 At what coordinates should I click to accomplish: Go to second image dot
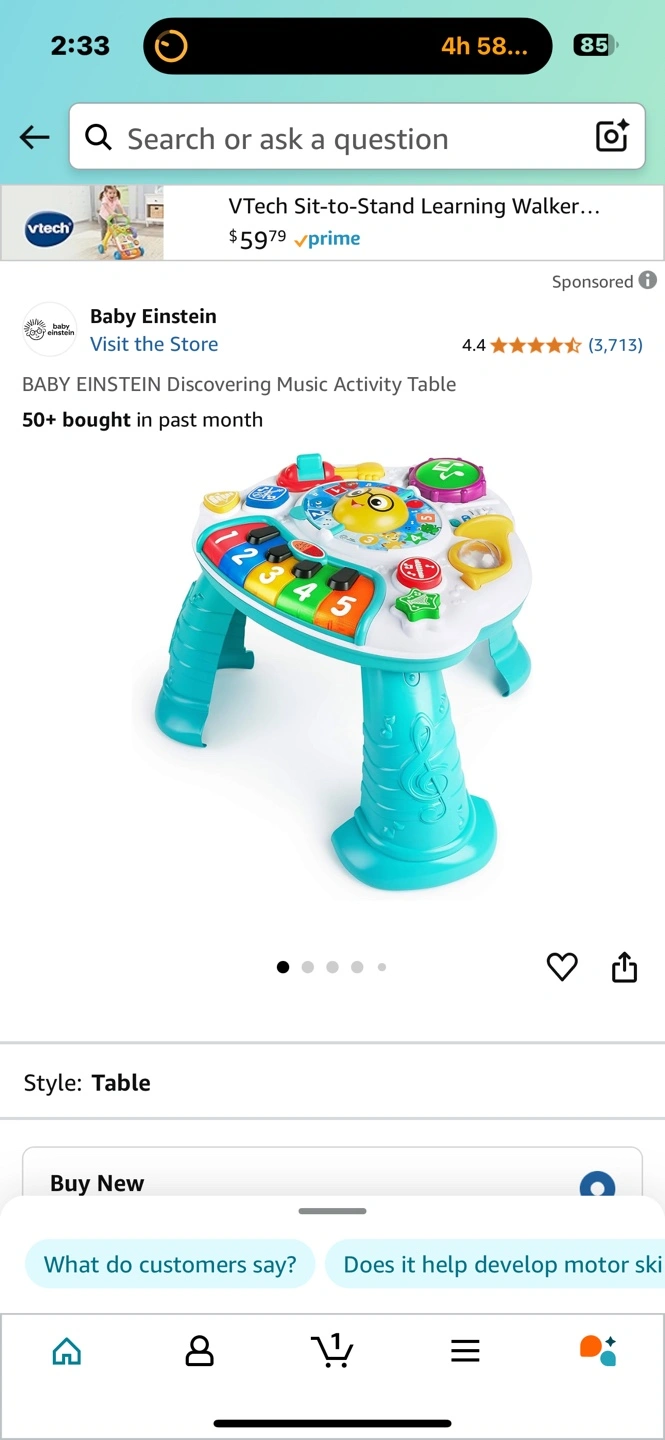[x=308, y=967]
